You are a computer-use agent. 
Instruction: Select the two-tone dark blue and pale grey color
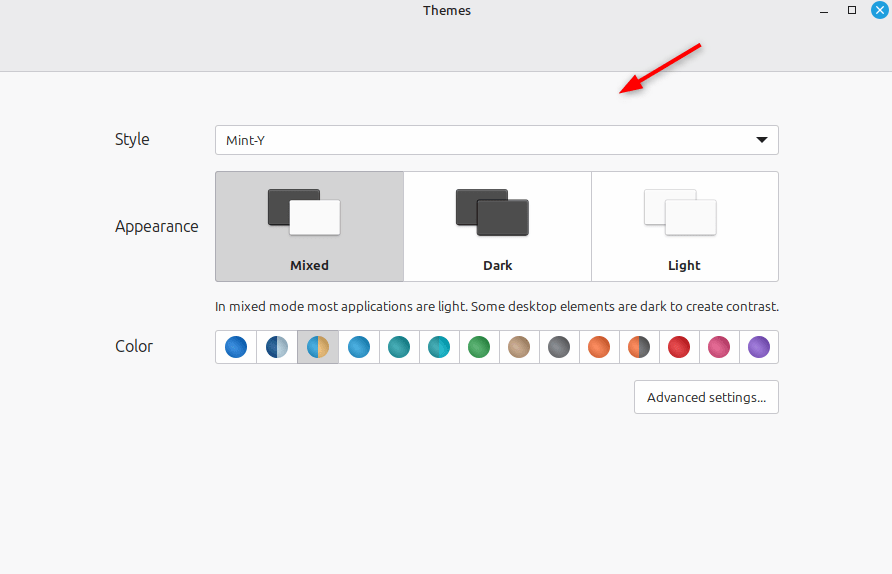[x=277, y=347]
